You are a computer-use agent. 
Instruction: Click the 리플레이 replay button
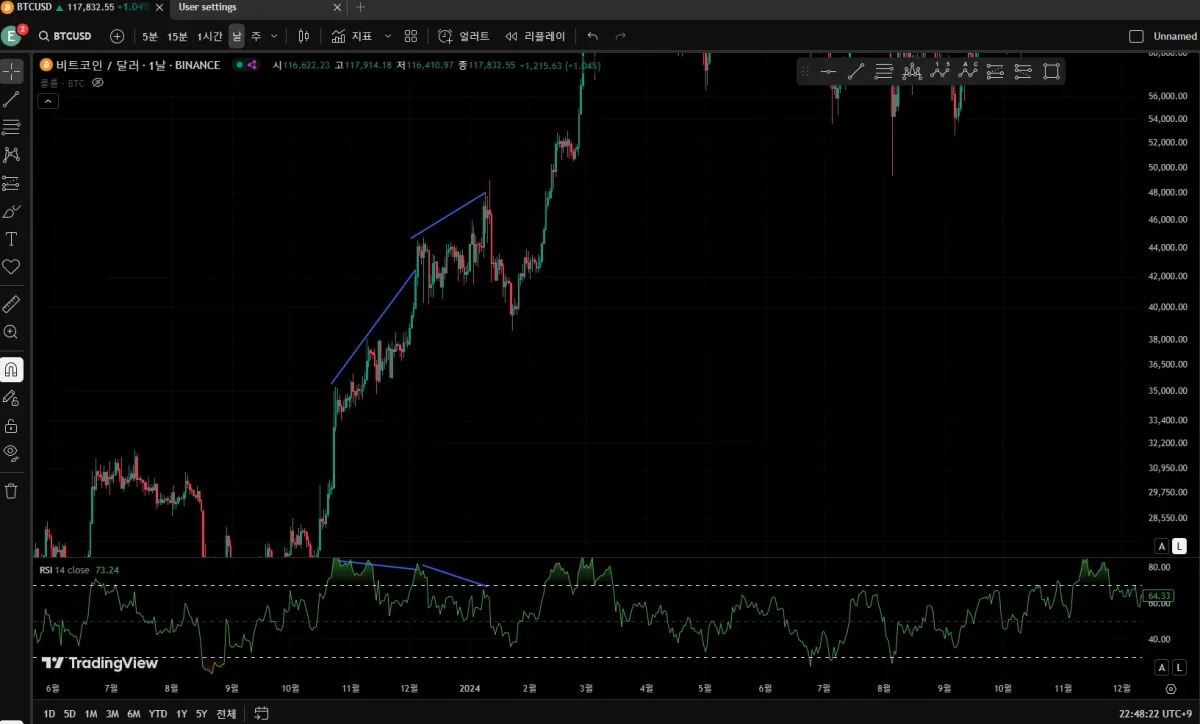click(535, 36)
